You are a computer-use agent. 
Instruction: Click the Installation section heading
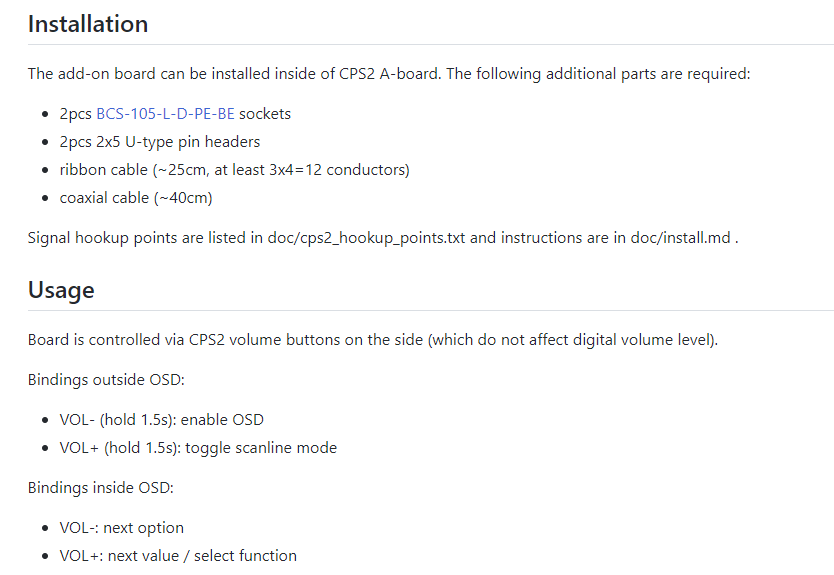(88, 24)
